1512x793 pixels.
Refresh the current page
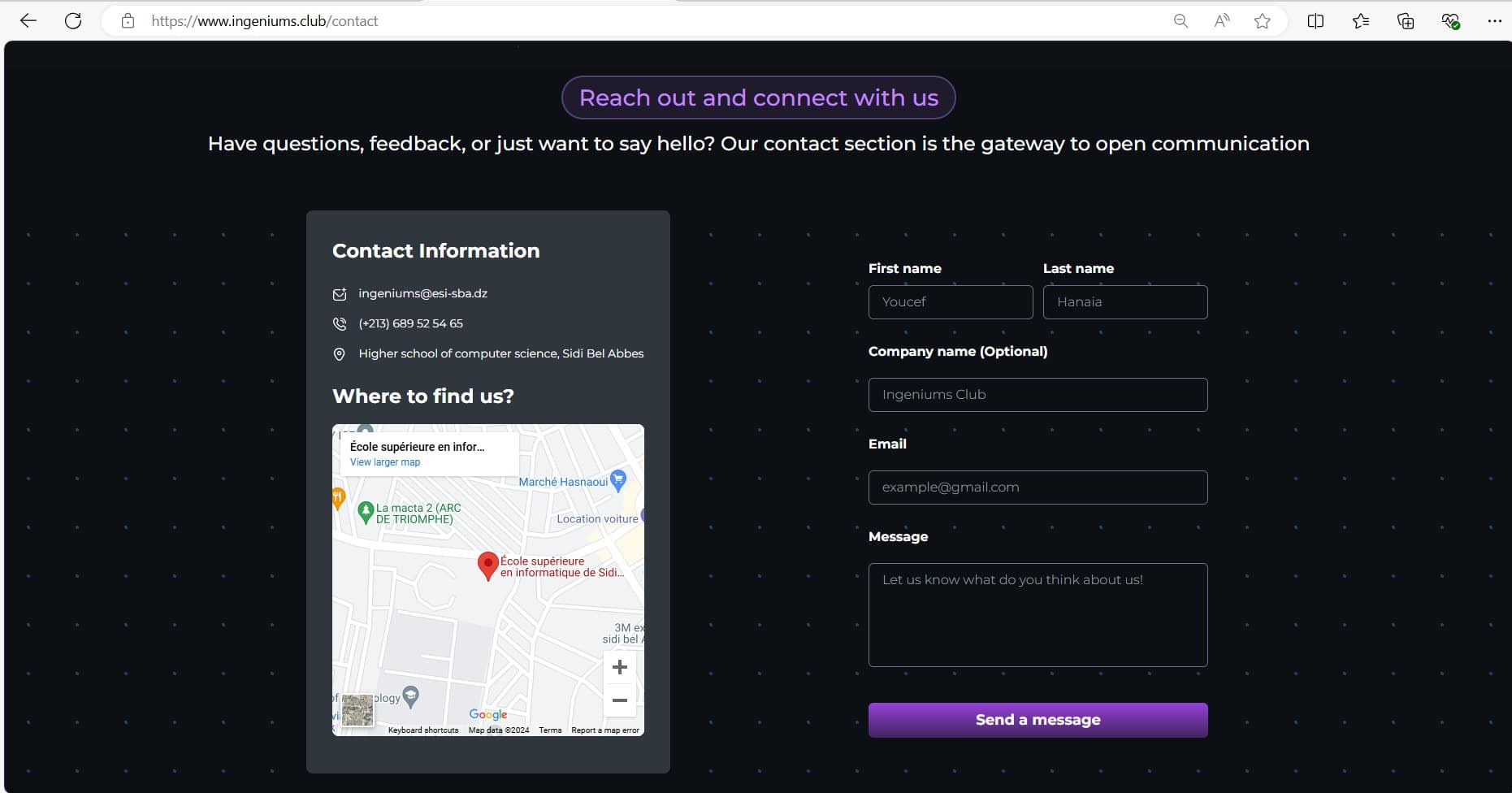click(73, 21)
